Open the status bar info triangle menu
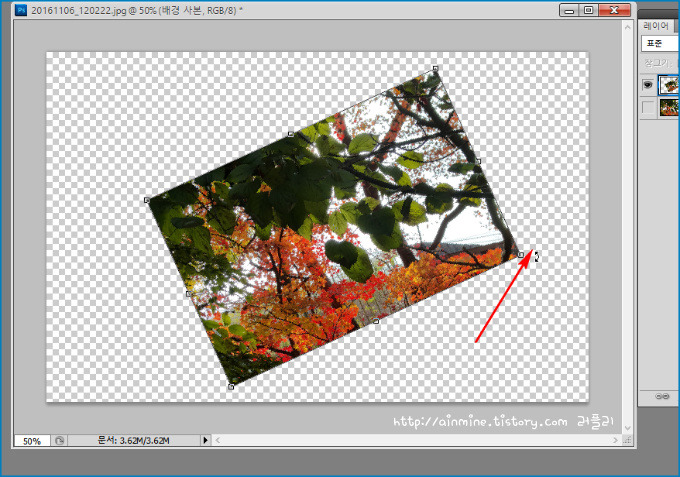 point(205,441)
